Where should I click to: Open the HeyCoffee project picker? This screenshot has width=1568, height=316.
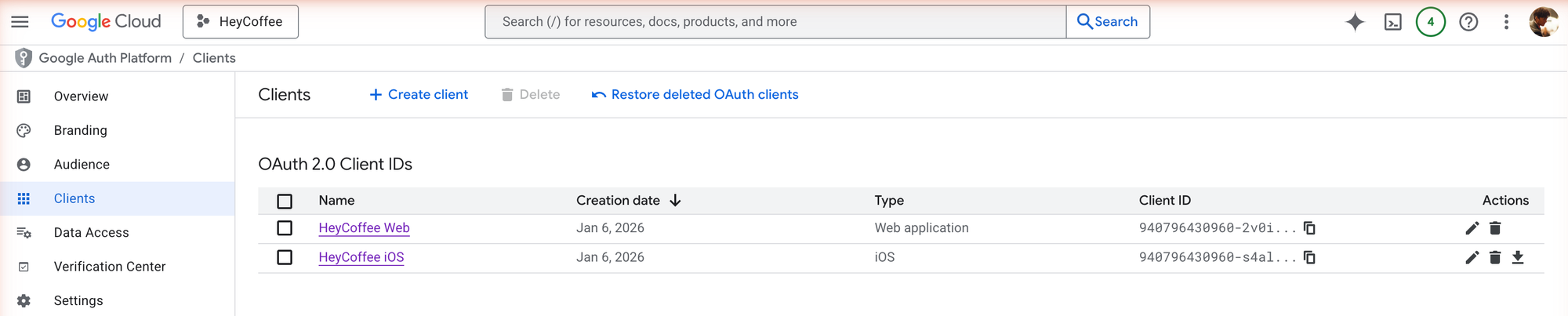coord(241,22)
